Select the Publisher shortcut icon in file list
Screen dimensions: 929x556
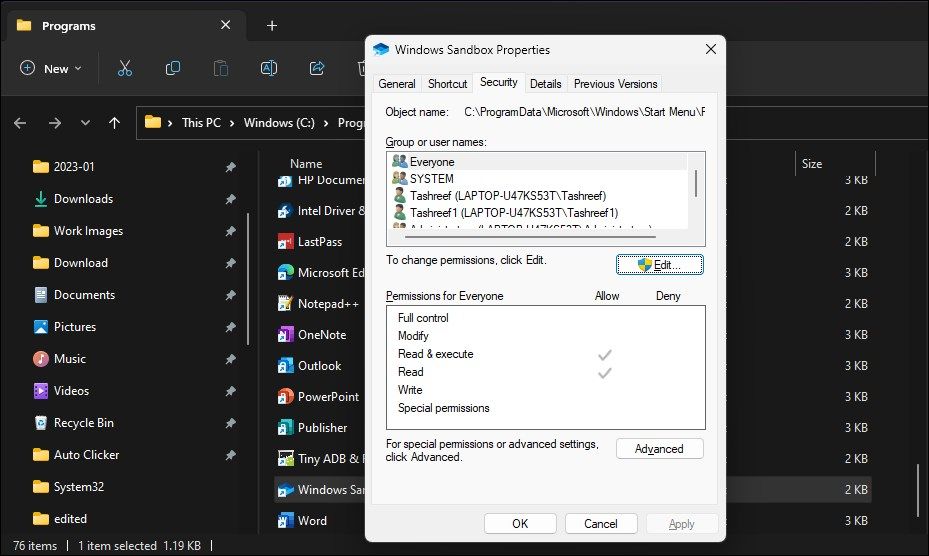[x=286, y=427]
